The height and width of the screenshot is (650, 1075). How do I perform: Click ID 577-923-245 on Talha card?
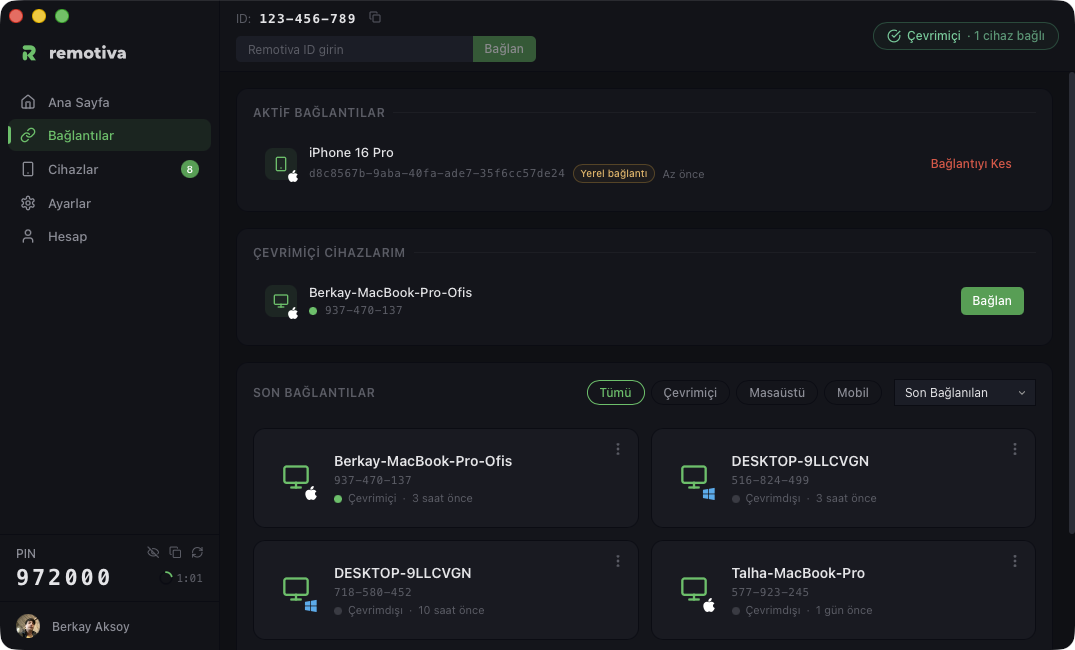[x=770, y=592]
